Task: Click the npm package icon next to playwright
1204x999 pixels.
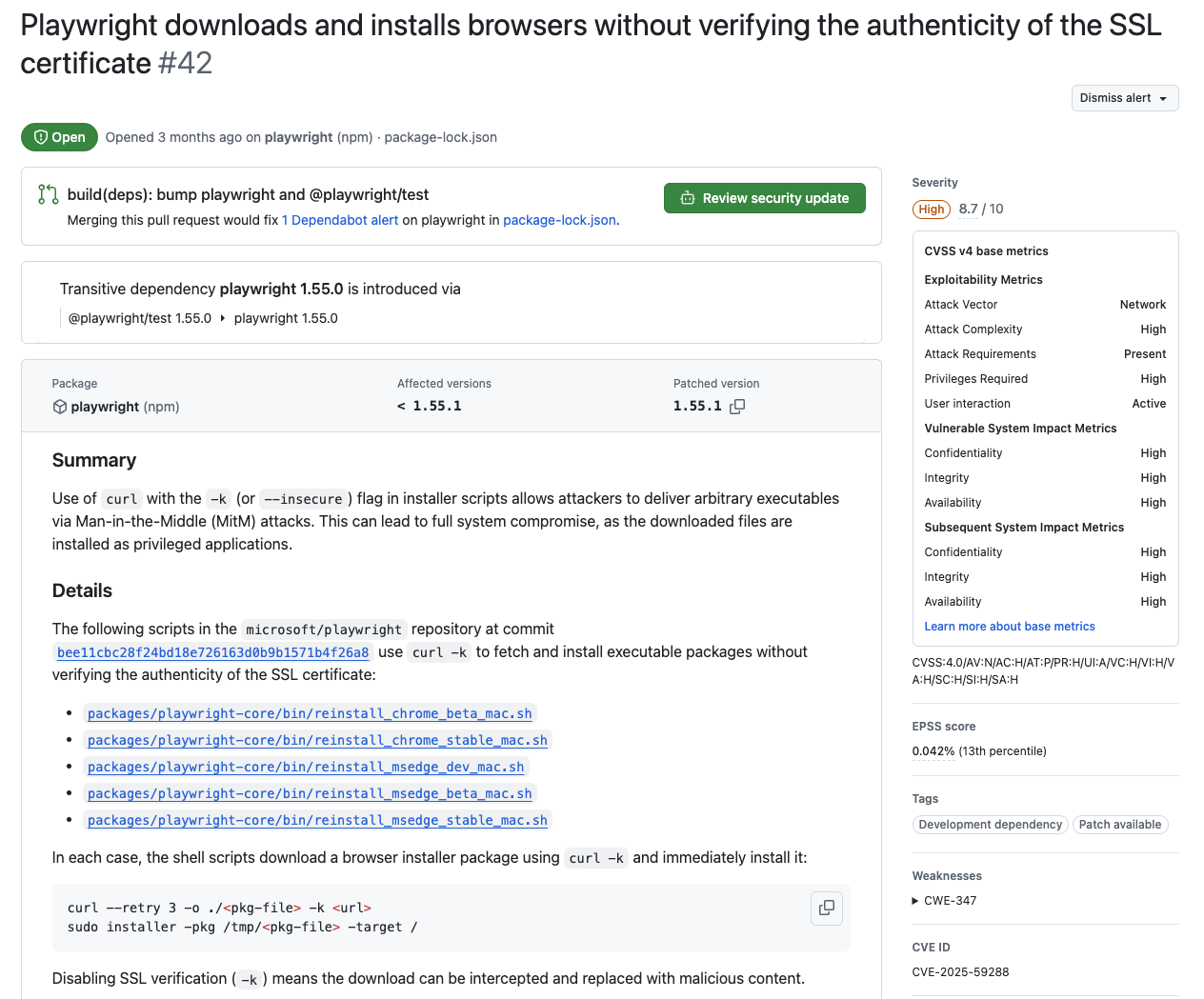Action: [58, 407]
